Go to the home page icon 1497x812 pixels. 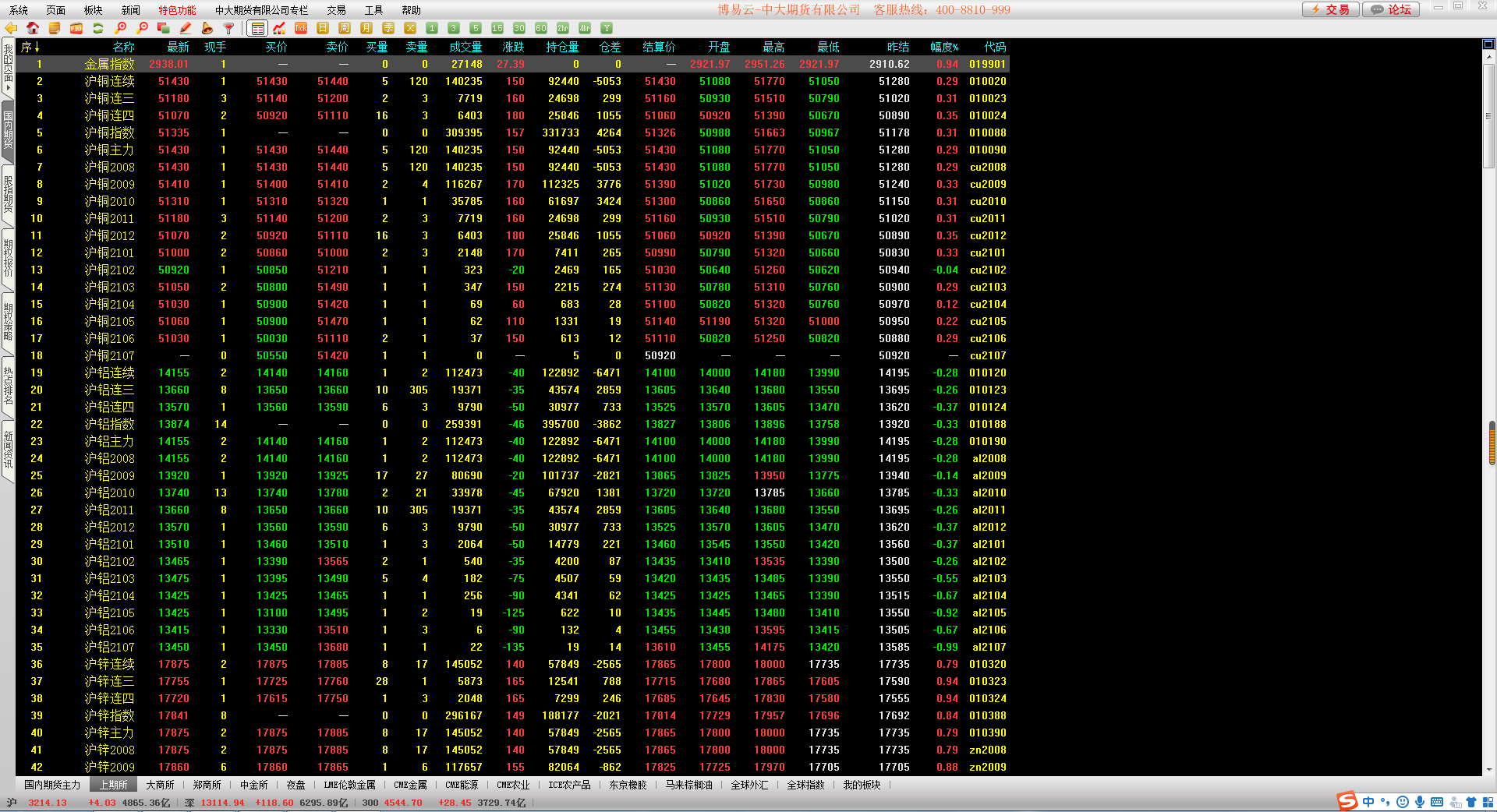[33, 28]
